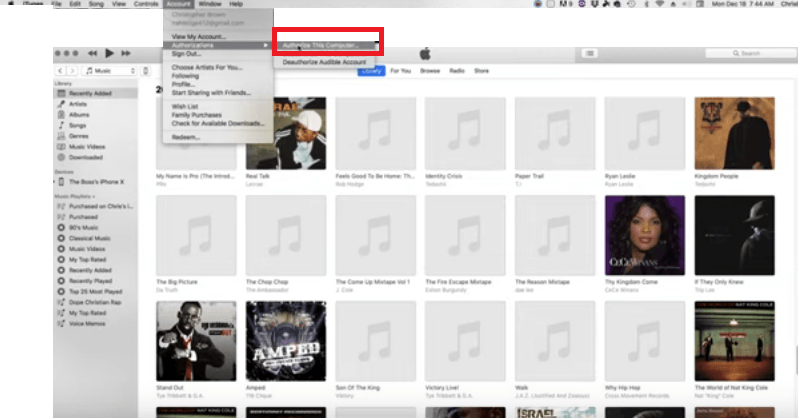Go forward with the right navigation arrow
Image resolution: width=798 pixels, height=418 pixels.
click(x=72, y=71)
